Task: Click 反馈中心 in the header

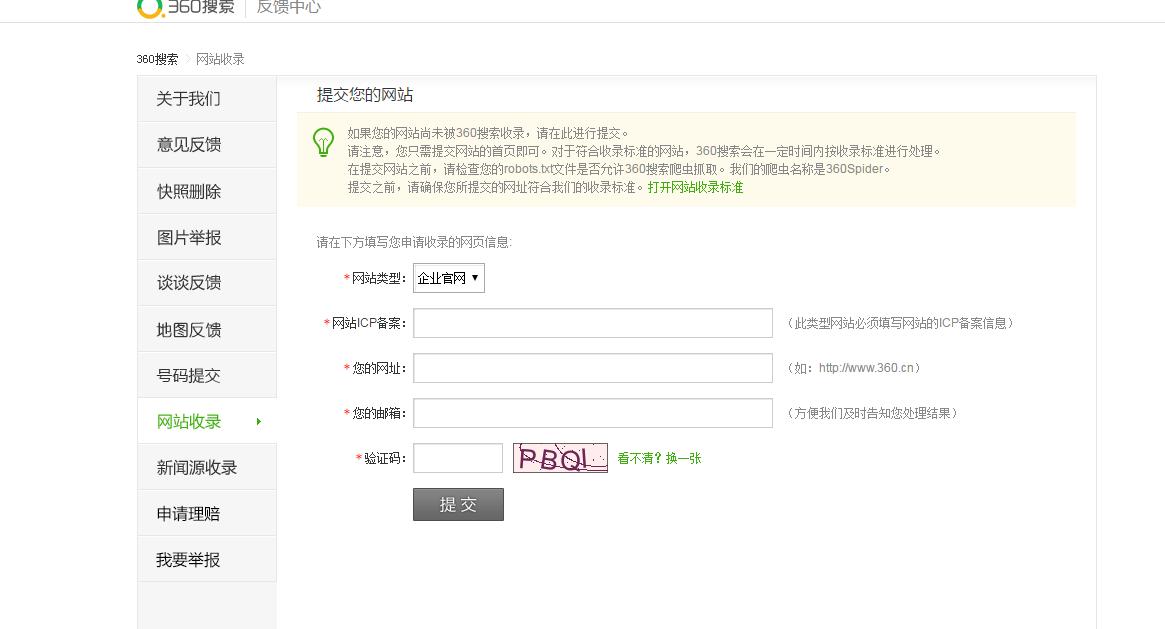Action: tap(289, 6)
